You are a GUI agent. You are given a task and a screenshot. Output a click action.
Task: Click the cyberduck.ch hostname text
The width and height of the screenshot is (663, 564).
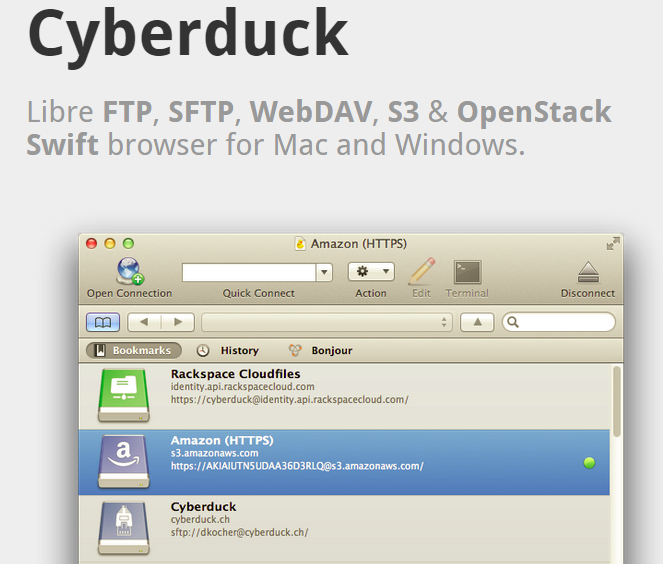200,520
